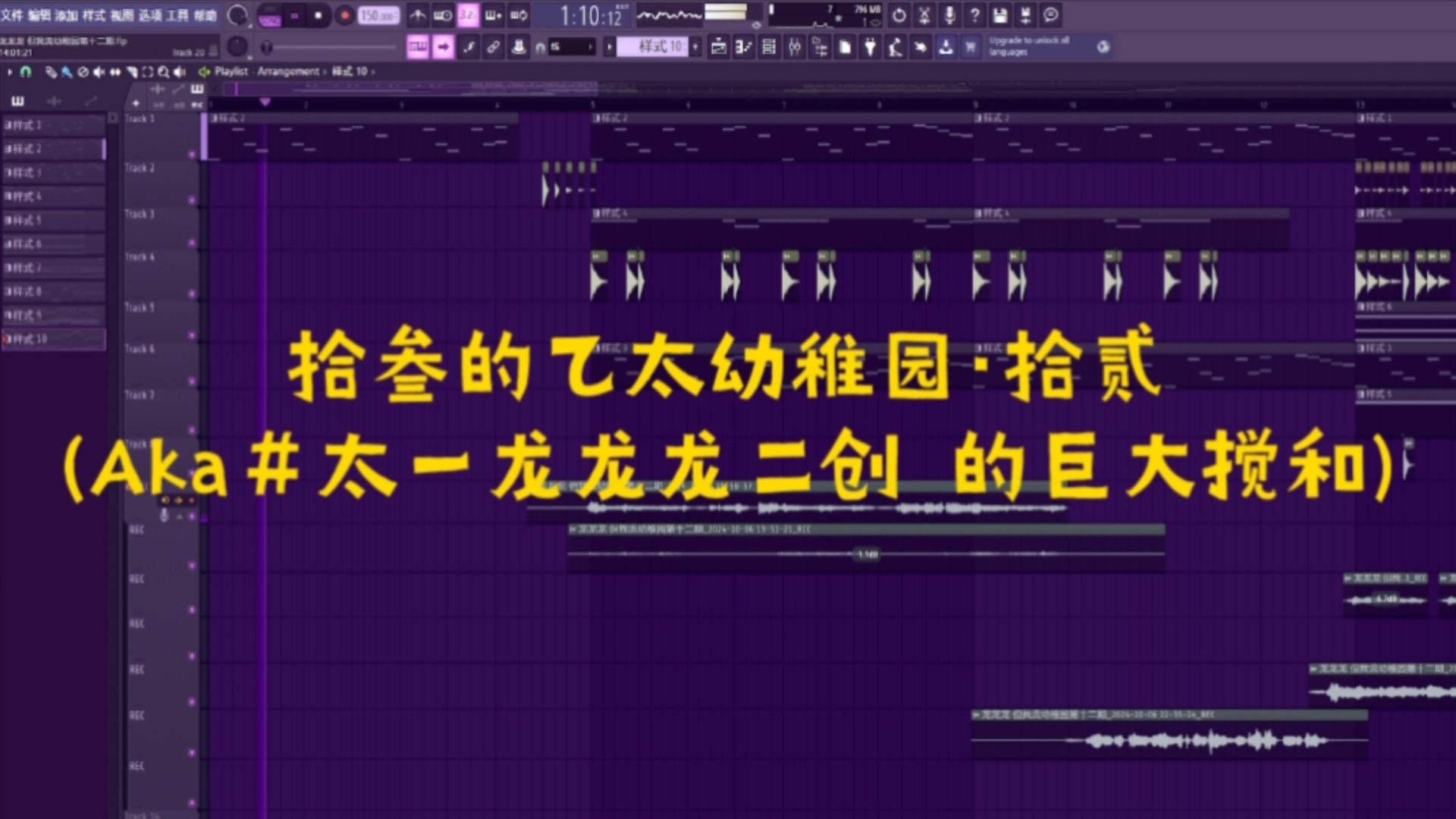Screen dimensions: 1456x819
Task: Click the record button
Action: [344, 15]
